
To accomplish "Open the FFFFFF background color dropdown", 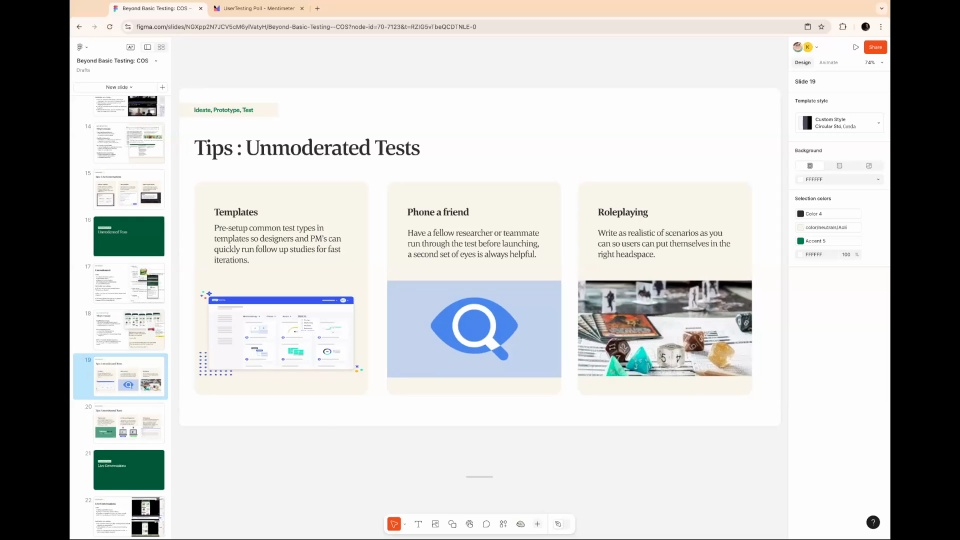I will (878, 179).
